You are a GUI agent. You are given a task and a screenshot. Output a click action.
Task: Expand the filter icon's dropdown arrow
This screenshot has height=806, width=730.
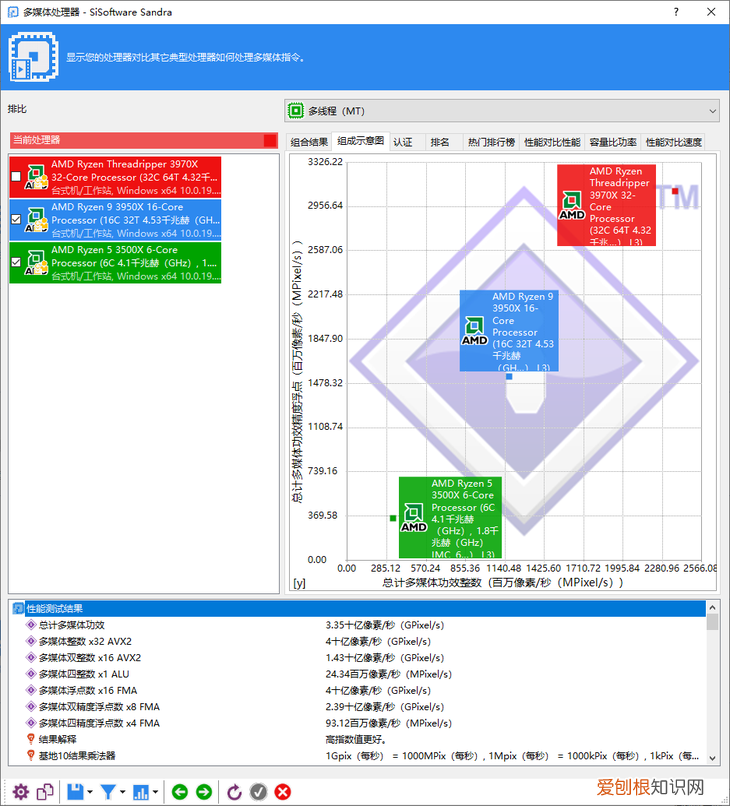(123, 793)
